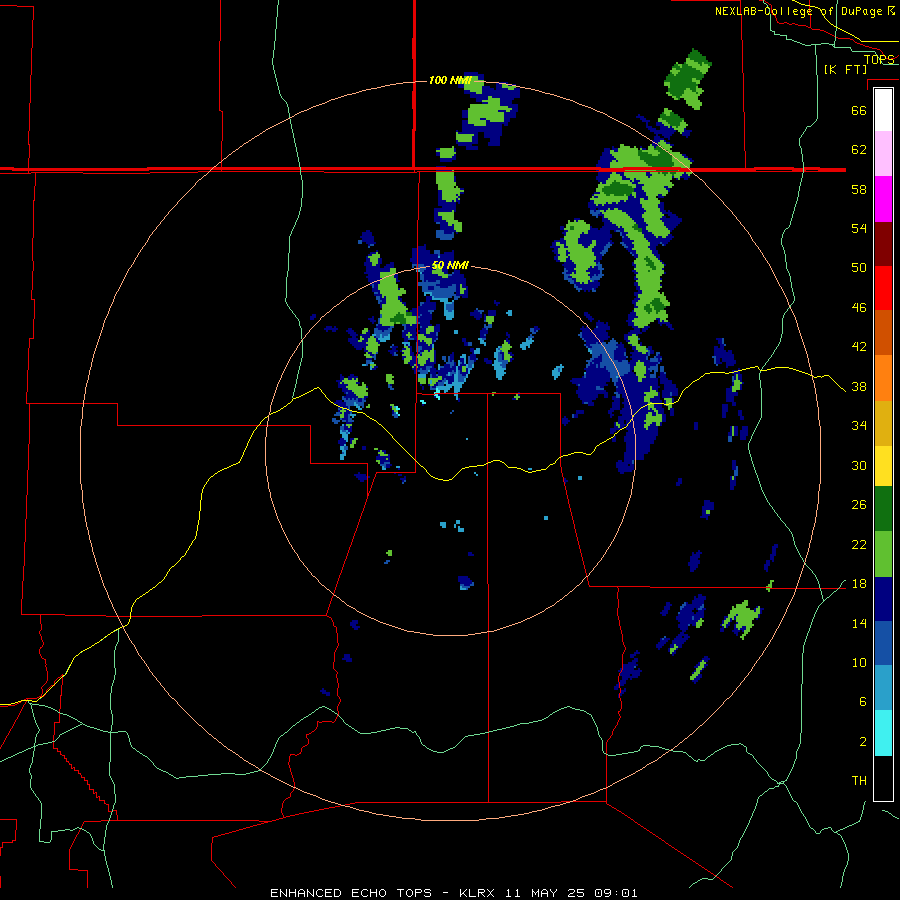Viewport: 900px width, 900px height.
Task: Click the 'NEXLAB-College of DuPage' credit text
Action: (x=800, y=11)
